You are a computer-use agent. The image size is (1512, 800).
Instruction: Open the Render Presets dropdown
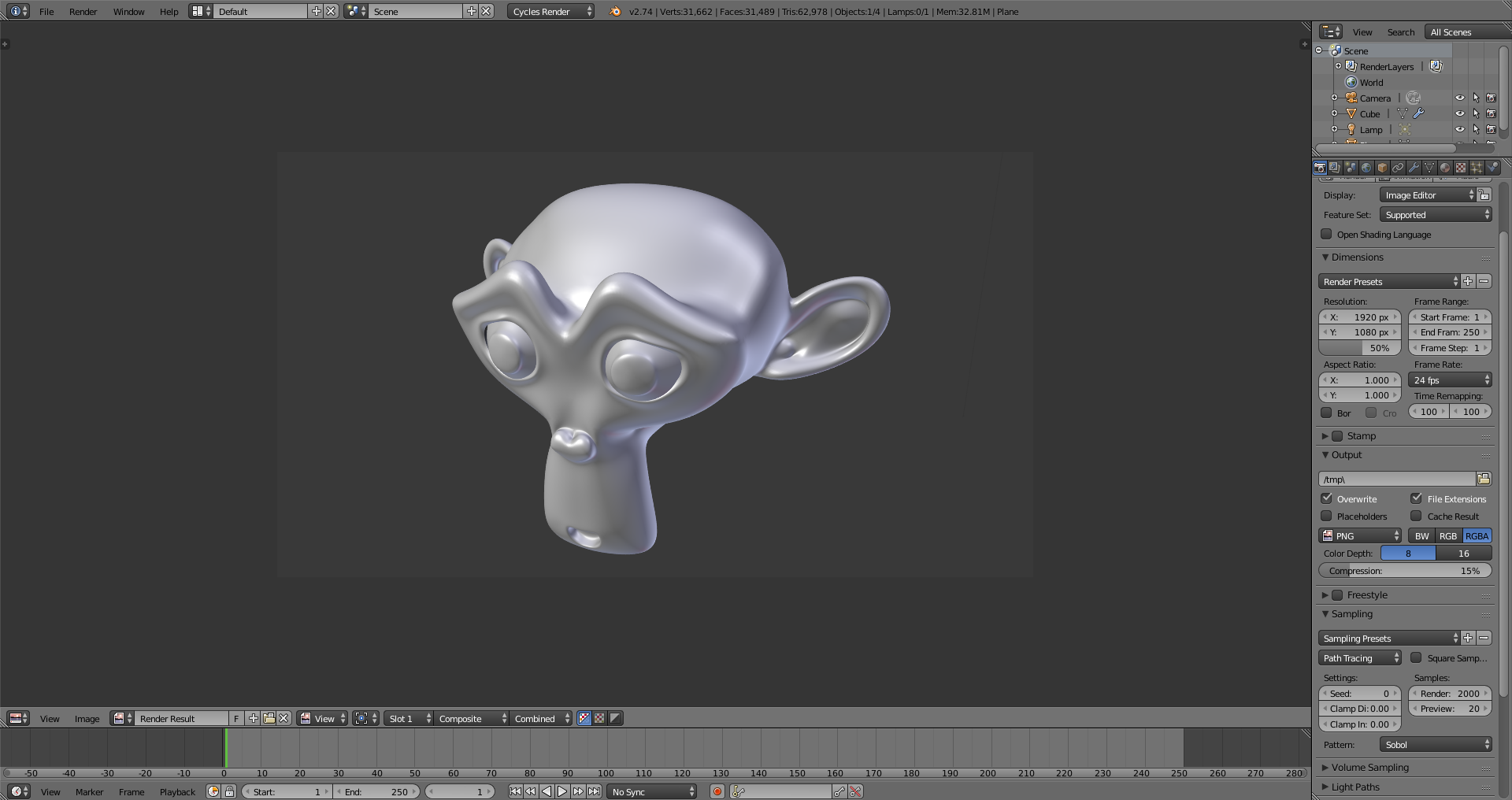pyautogui.click(x=1389, y=281)
